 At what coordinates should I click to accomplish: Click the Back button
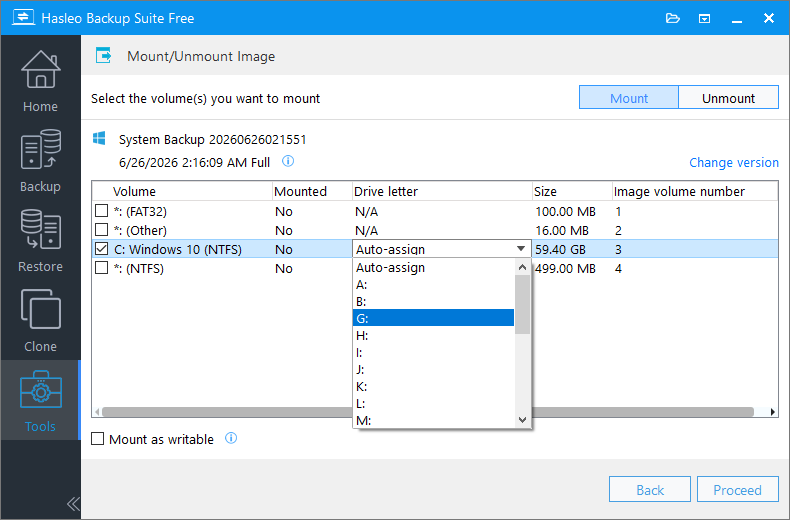coord(649,490)
